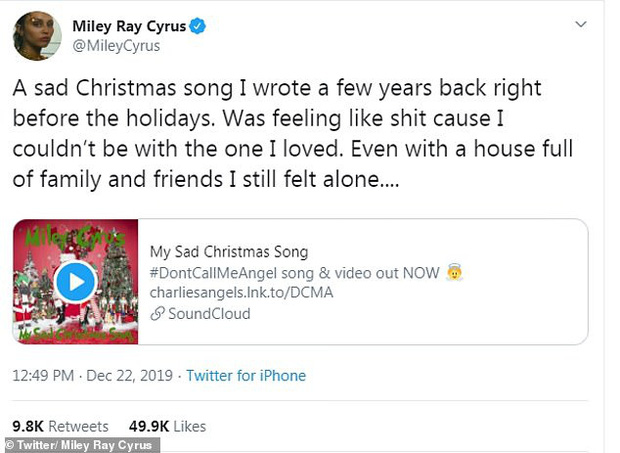The image size is (620, 453).
Task: Play the SoundCloud track with play button
Action: 75,282
